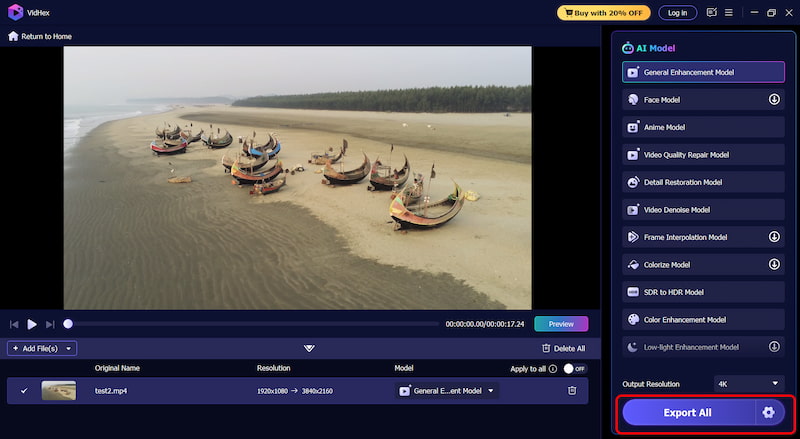800x439 pixels.
Task: Click the Color Enhancement Model icon
Action: [x=633, y=320]
